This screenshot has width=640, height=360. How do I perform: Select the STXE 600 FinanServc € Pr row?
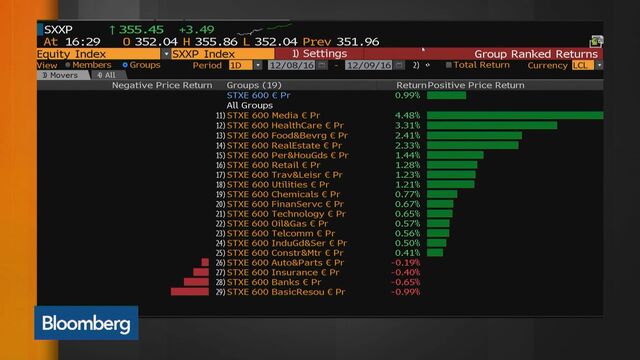point(285,204)
